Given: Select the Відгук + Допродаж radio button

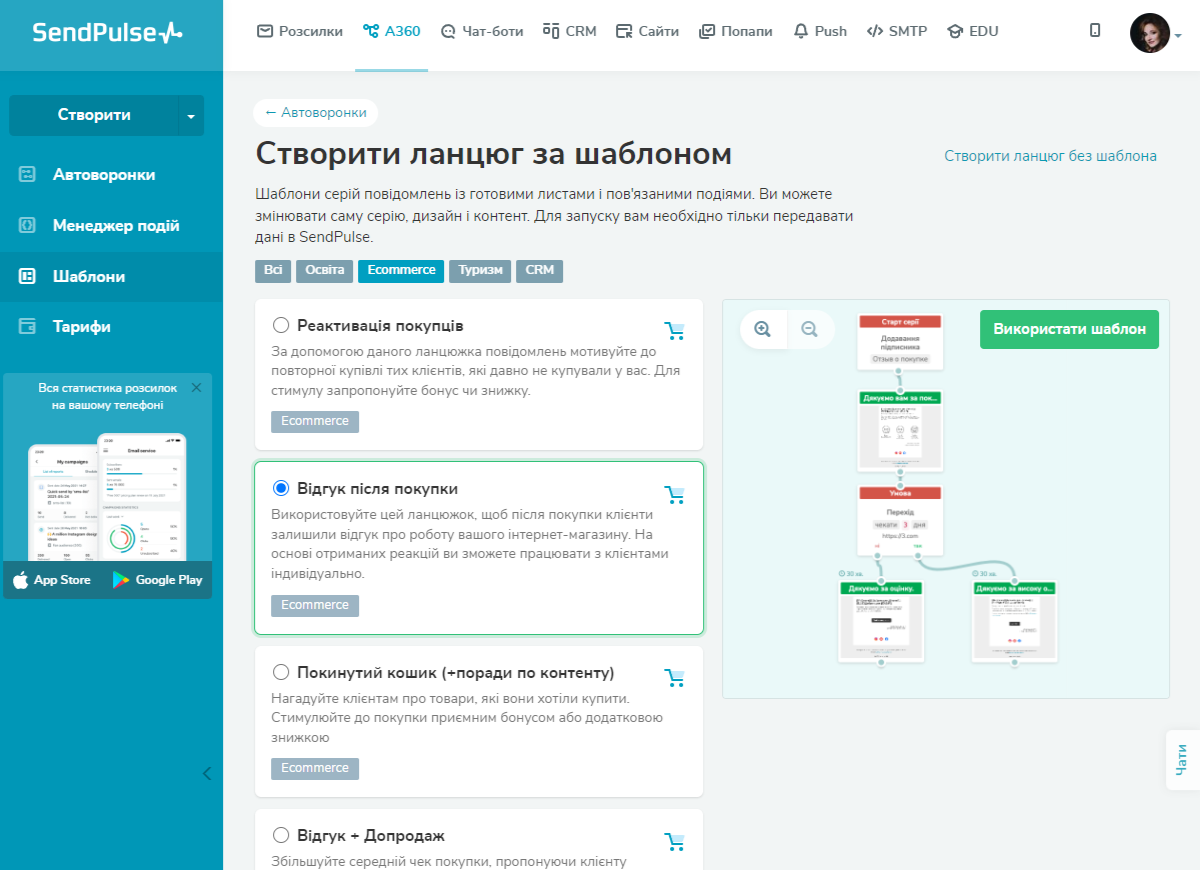Looking at the screenshot, I should [x=281, y=835].
